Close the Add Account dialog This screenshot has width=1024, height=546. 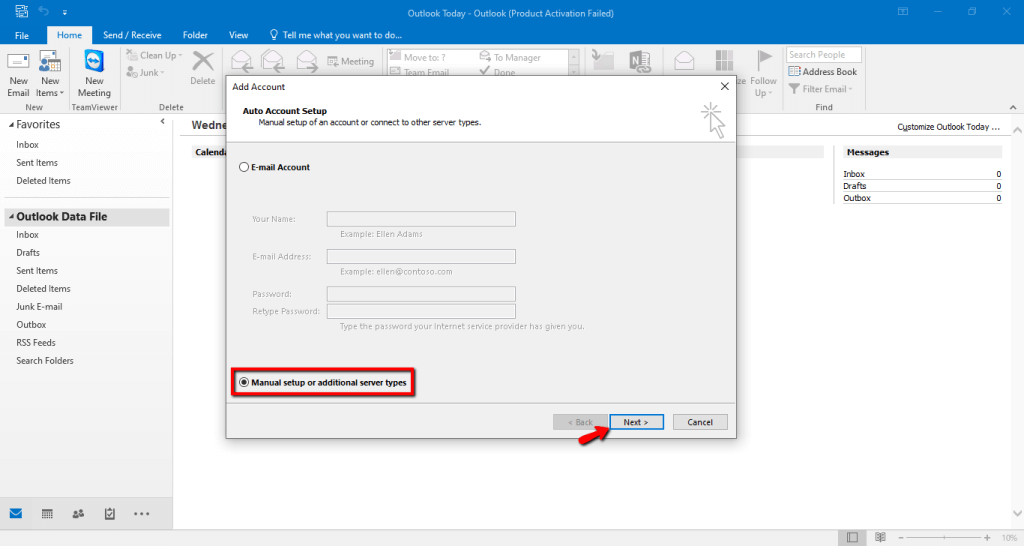pyautogui.click(x=724, y=86)
